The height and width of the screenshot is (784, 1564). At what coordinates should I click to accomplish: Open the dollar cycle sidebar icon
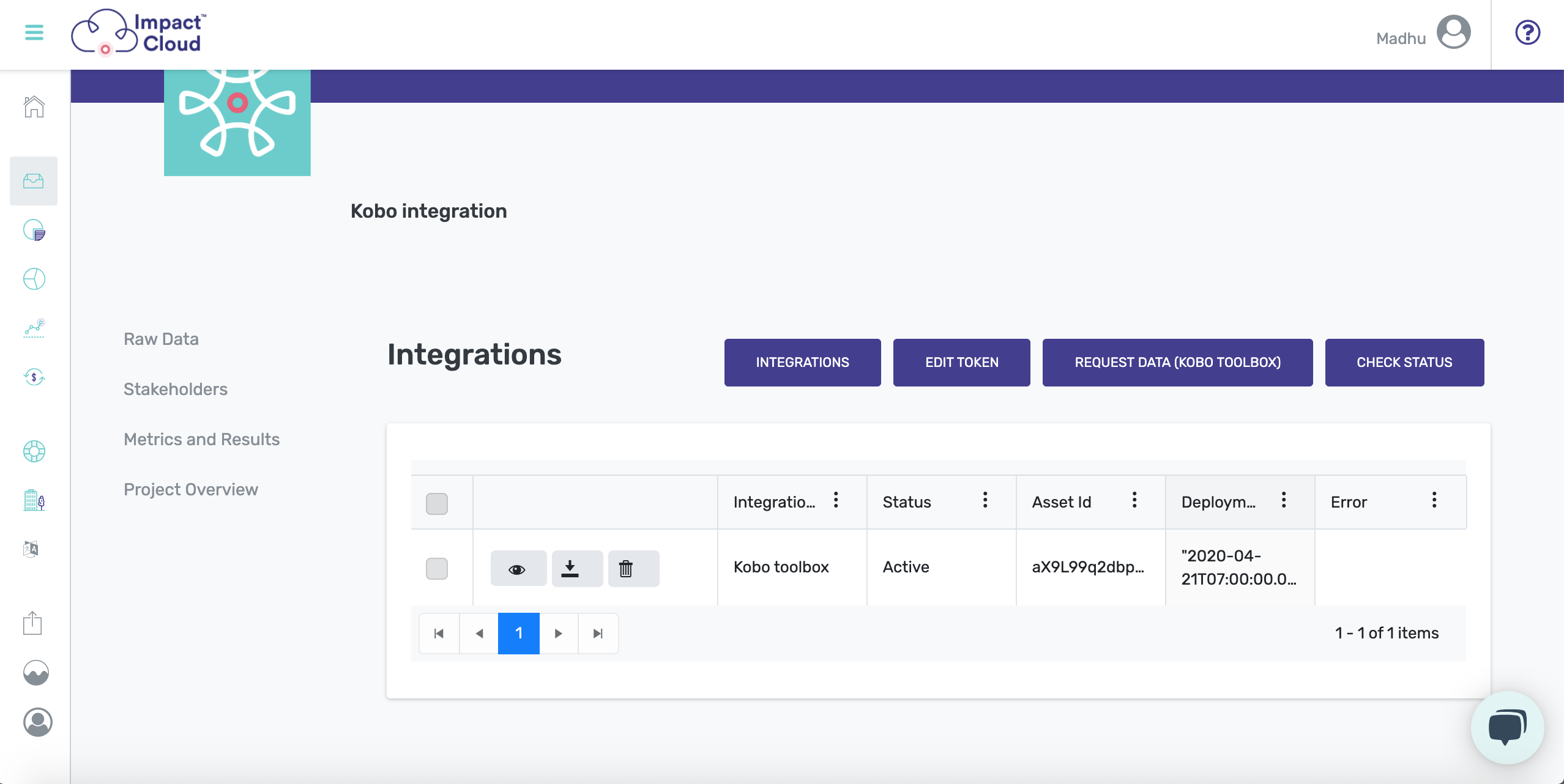[34, 377]
